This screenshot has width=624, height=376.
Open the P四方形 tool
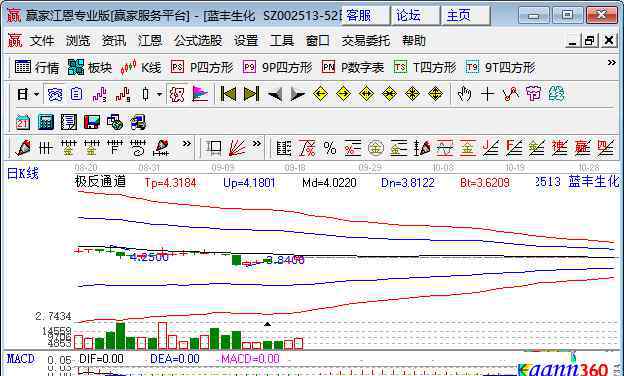pyautogui.click(x=202, y=67)
